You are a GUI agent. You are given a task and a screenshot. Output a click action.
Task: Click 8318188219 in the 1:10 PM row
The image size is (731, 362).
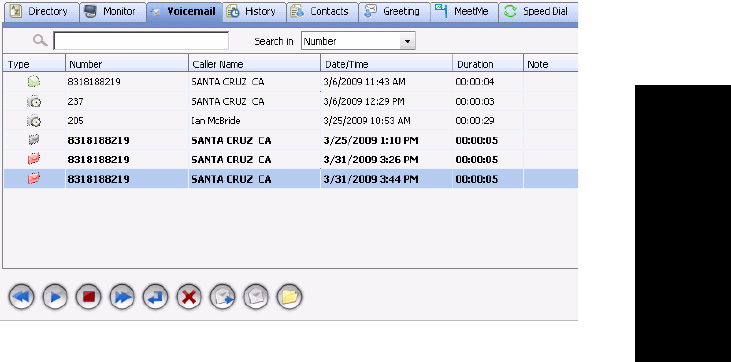point(98,140)
